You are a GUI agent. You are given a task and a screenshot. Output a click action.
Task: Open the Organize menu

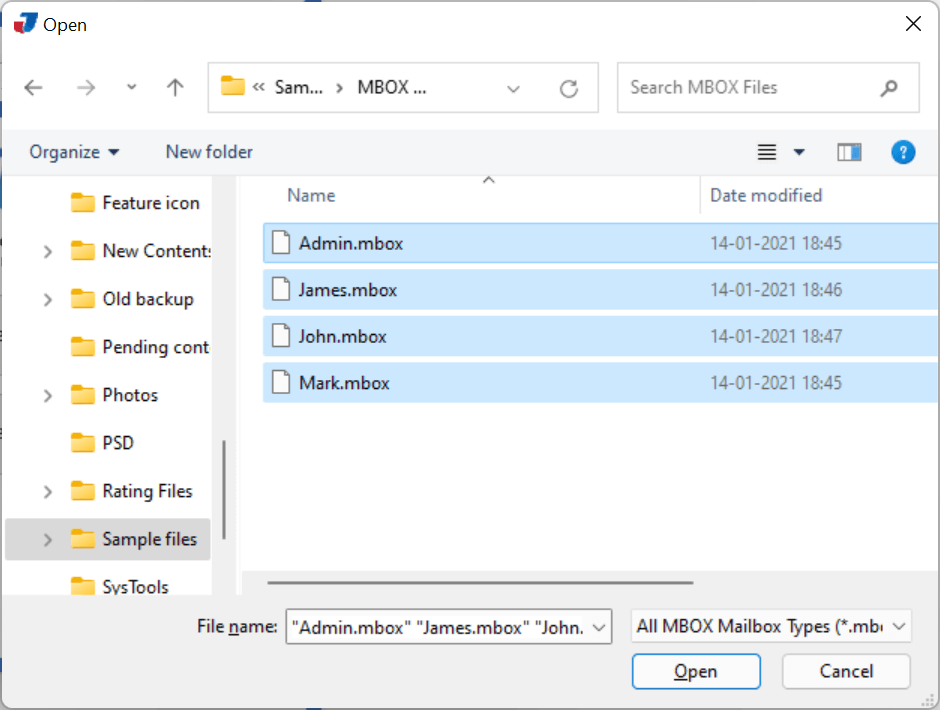click(74, 152)
